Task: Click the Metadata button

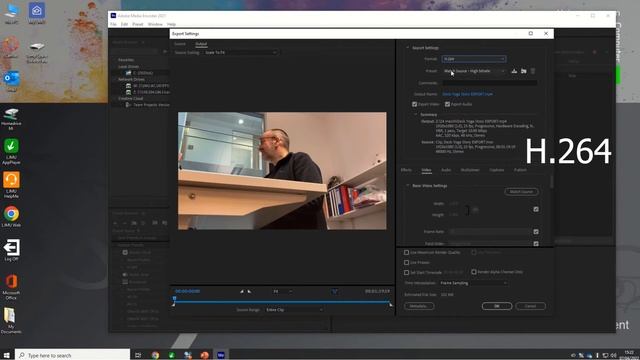Action: [x=419, y=306]
